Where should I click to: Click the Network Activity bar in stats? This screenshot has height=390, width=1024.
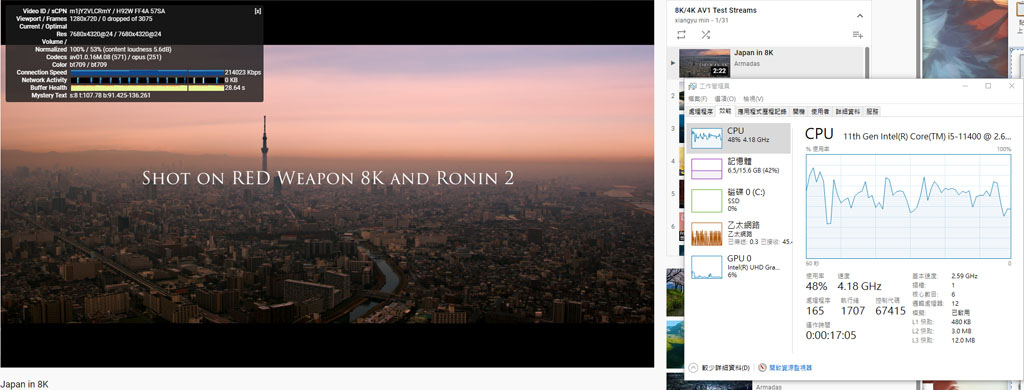pyautogui.click(x=146, y=80)
